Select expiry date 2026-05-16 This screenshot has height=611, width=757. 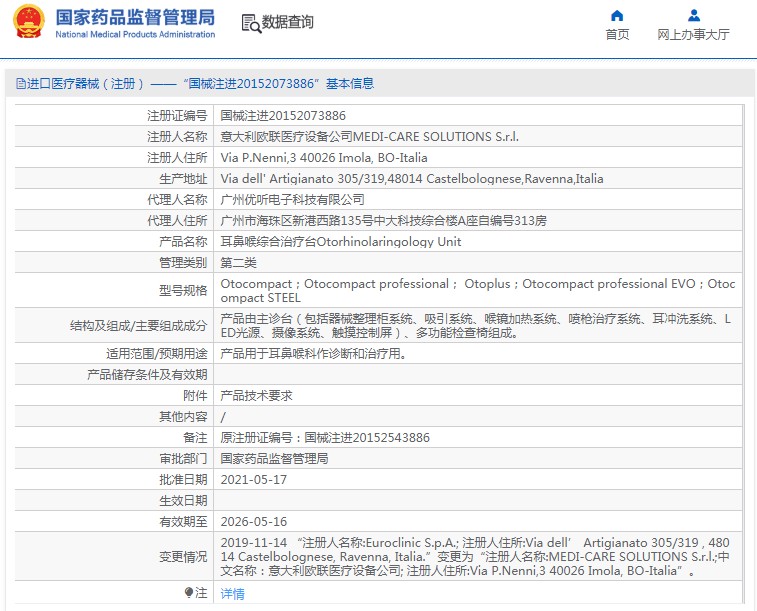pyautogui.click(x=253, y=522)
